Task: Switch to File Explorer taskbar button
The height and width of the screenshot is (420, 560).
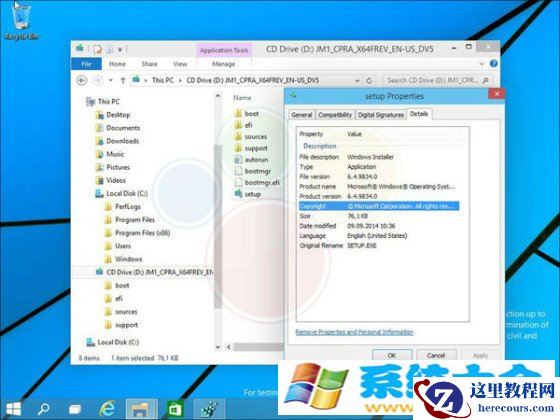Action: [x=141, y=409]
